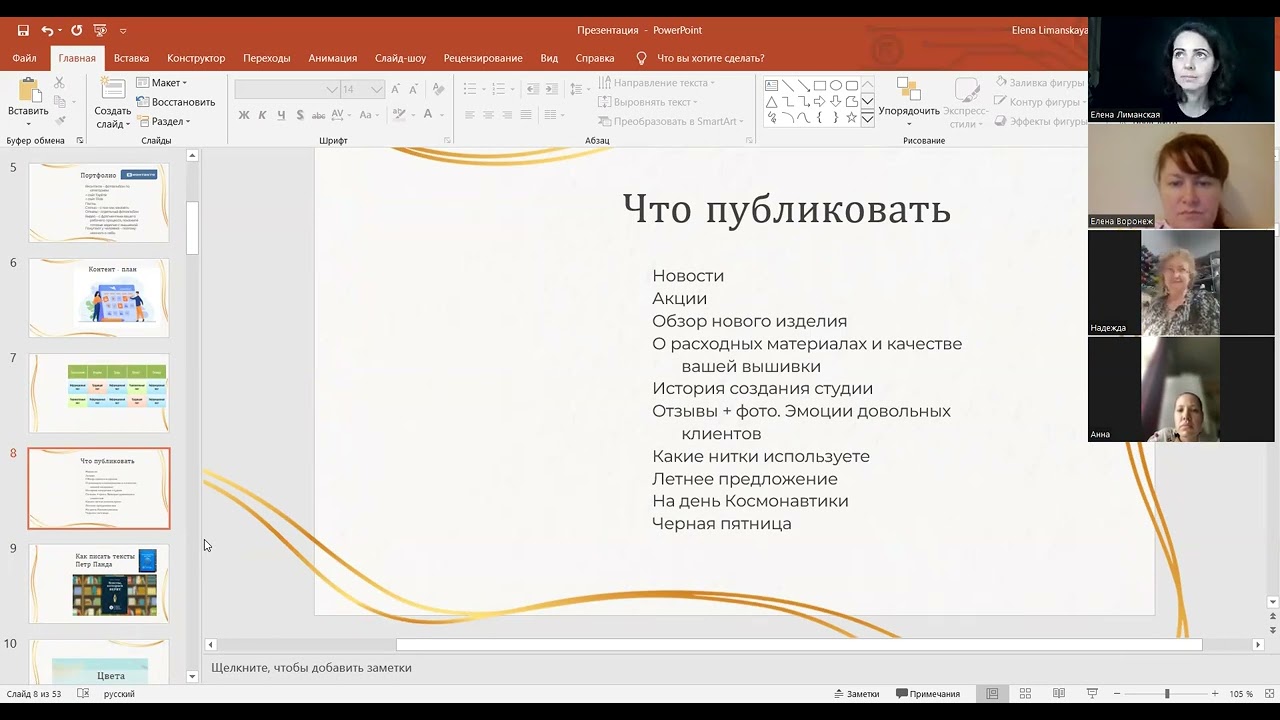Open spell check icon in status bar
The width and height of the screenshot is (1280, 720).
(83, 693)
